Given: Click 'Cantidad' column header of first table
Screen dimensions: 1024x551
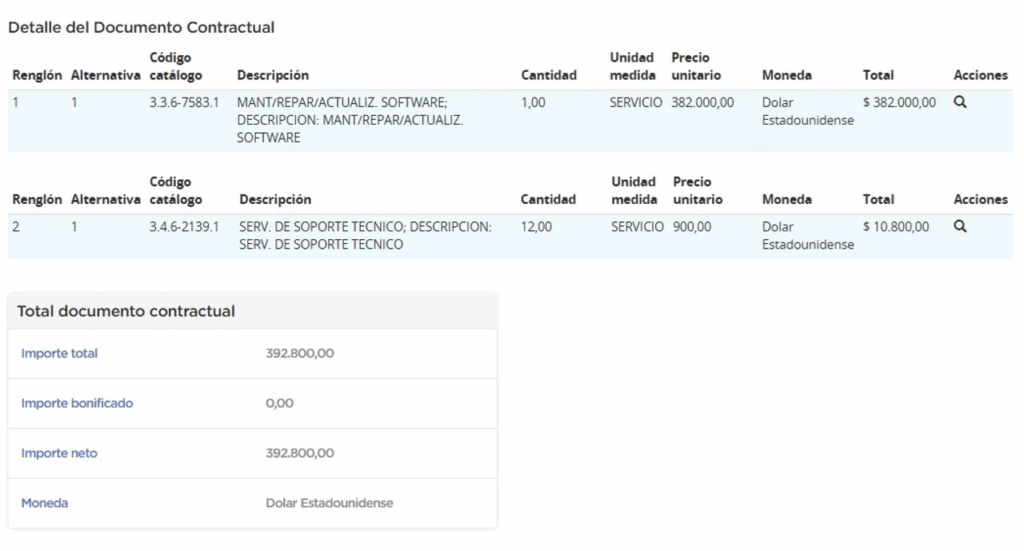Looking at the screenshot, I should pos(549,75).
